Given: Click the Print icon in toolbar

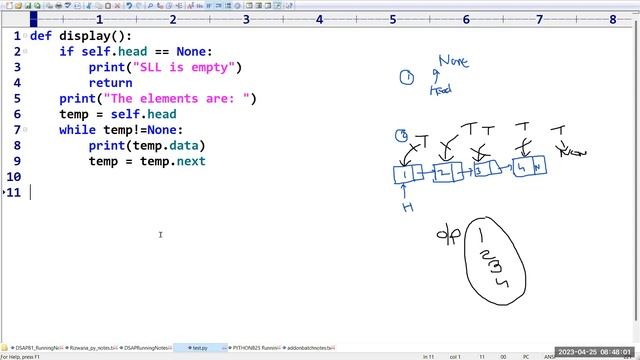Looking at the screenshot, I should click(x=58, y=6).
